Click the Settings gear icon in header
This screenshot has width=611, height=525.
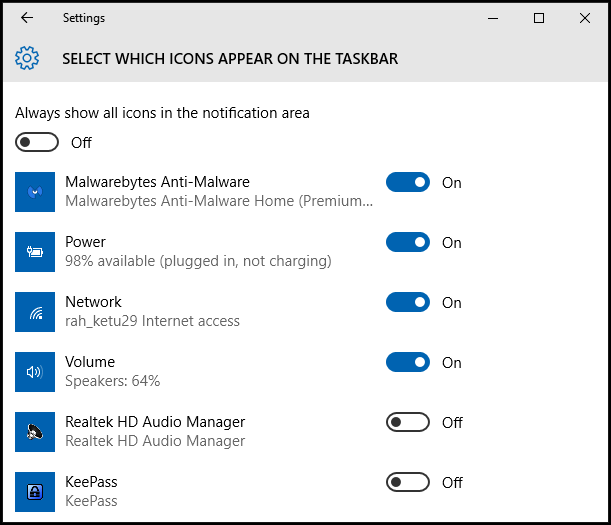click(x=27, y=58)
